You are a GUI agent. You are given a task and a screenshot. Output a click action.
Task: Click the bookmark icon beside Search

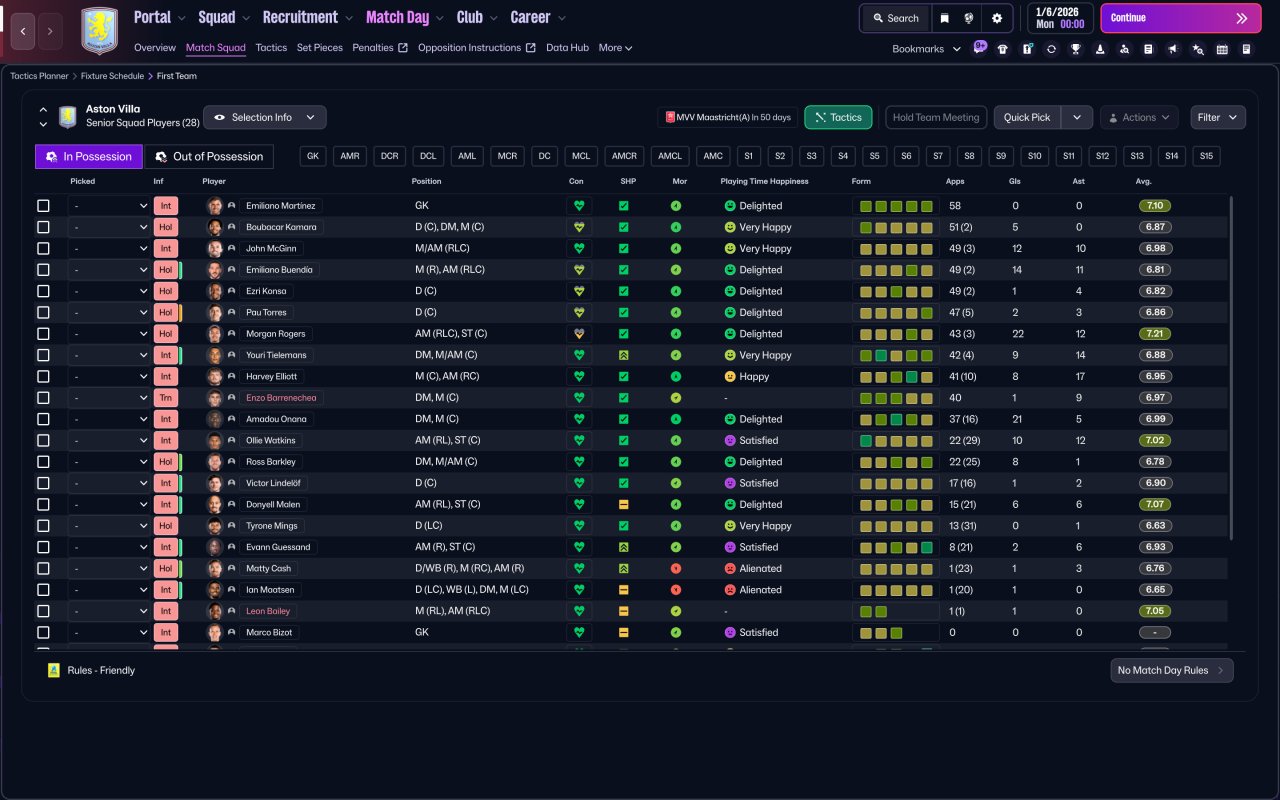click(x=944, y=18)
